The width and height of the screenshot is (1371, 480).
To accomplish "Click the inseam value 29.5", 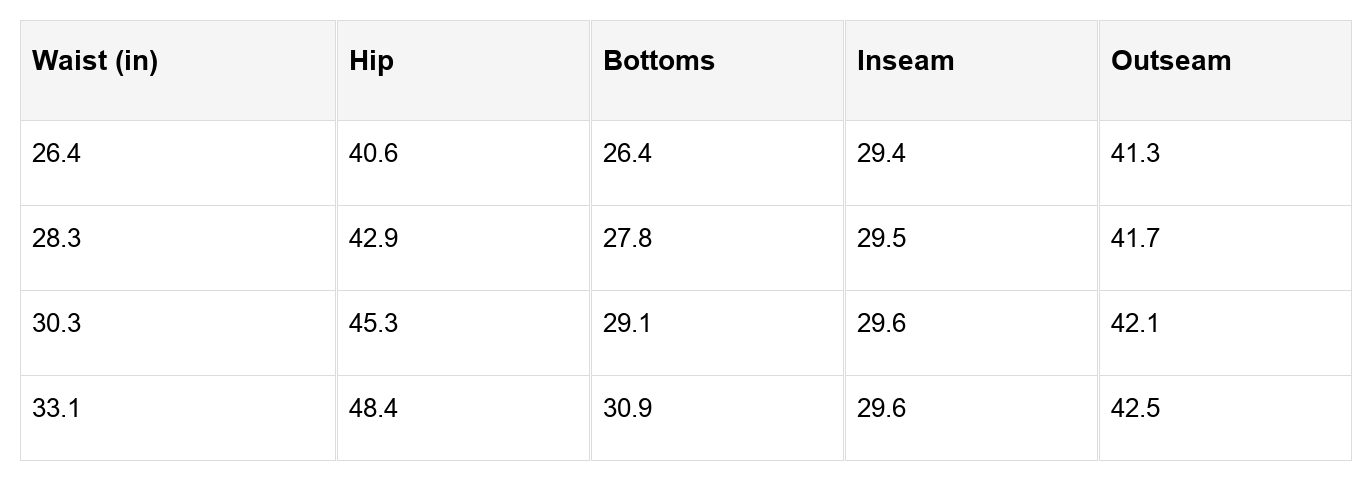I will tap(881, 239).
